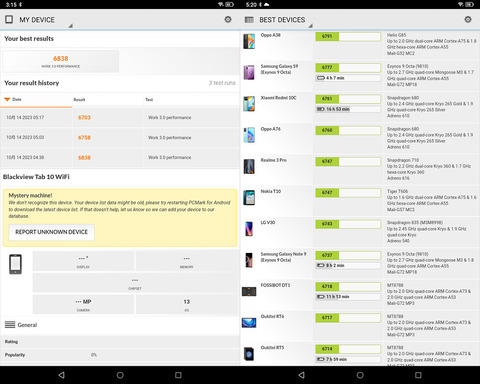Screen dimensions: 480x384
Task: Open Nokia T10 device thumbnail
Action: (249, 197)
